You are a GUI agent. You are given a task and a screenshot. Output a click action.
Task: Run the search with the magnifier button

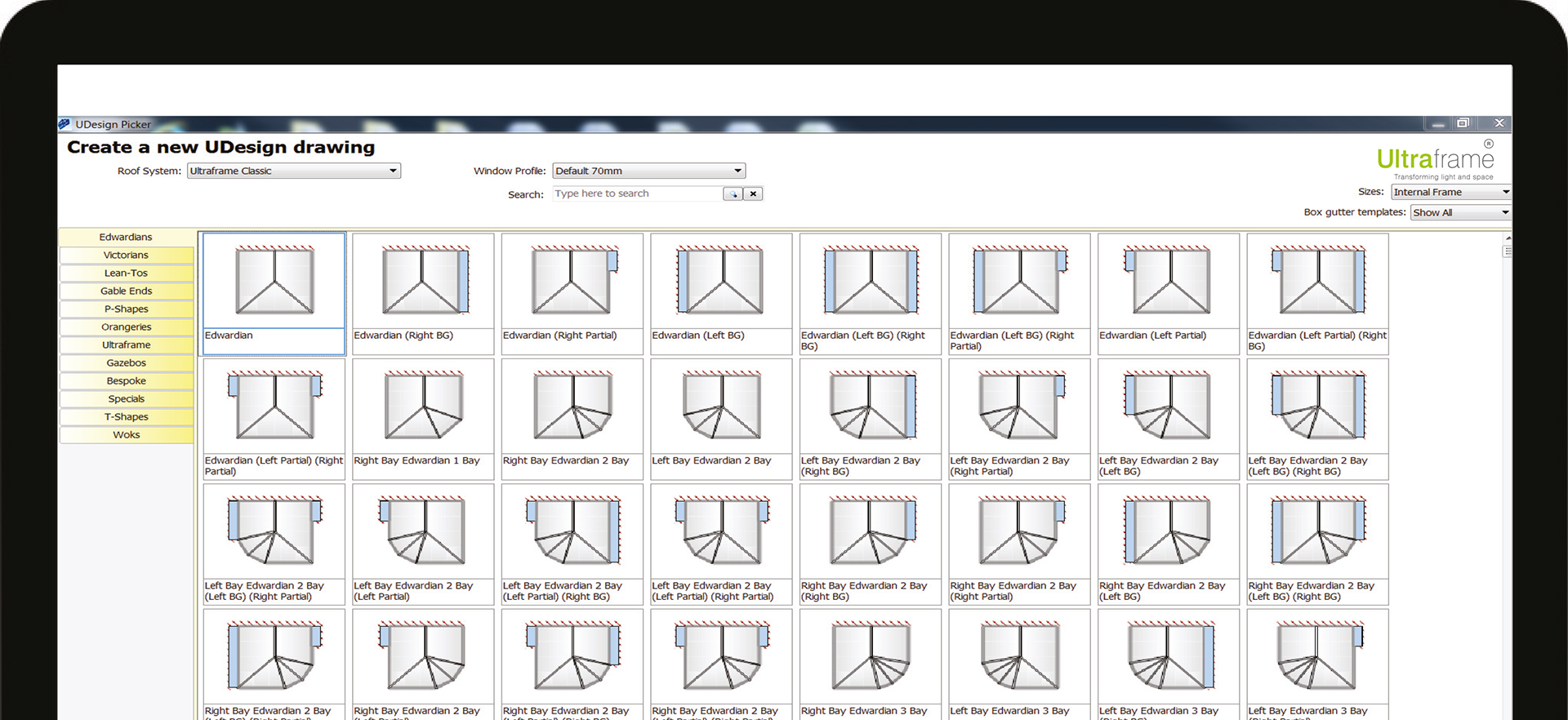tap(733, 193)
